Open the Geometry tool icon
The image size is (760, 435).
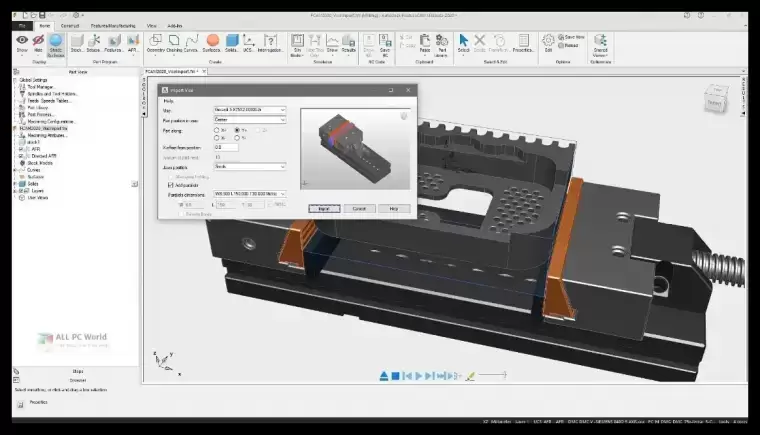pyautogui.click(x=156, y=40)
